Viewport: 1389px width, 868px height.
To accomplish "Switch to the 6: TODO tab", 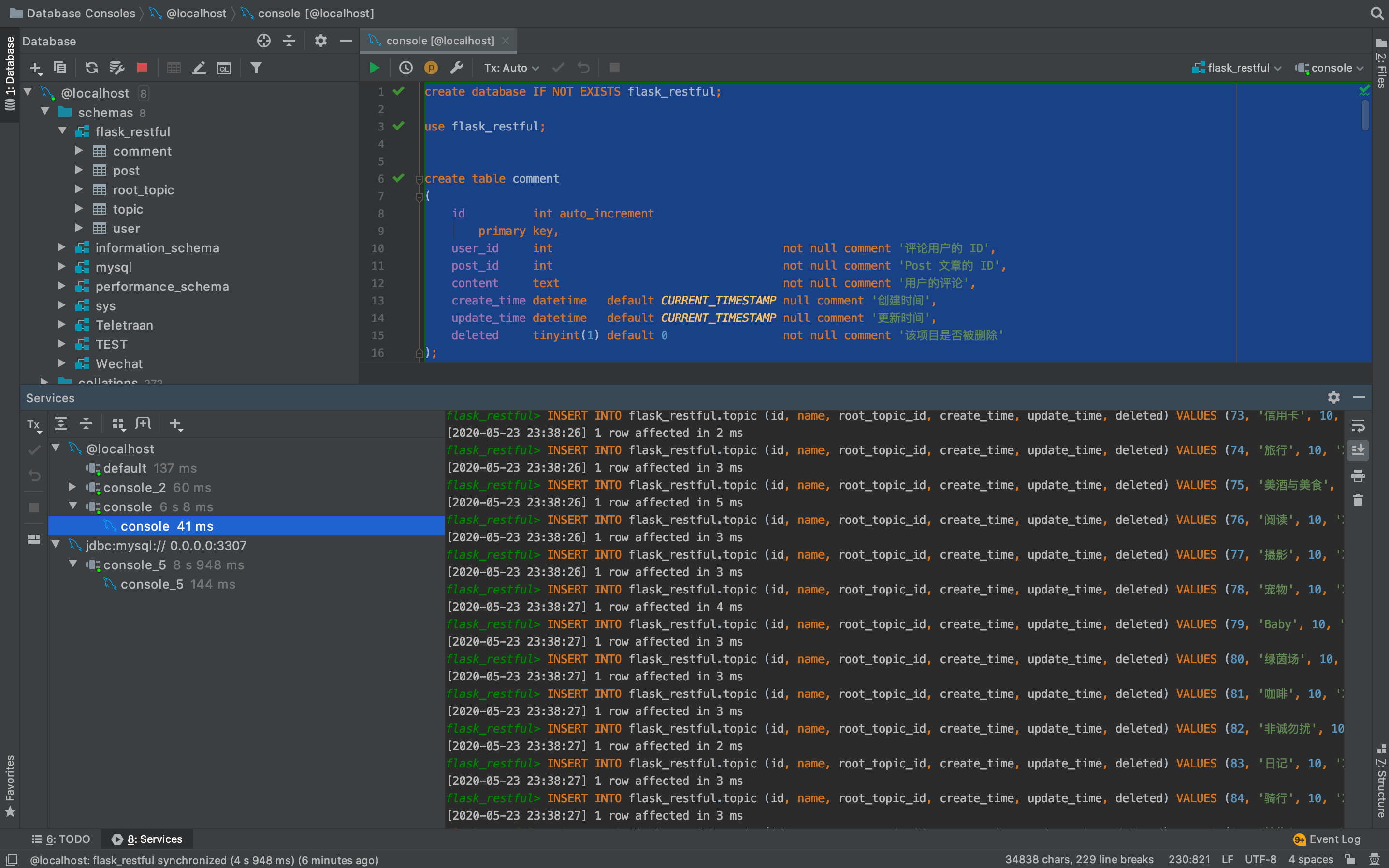I will pos(61,839).
